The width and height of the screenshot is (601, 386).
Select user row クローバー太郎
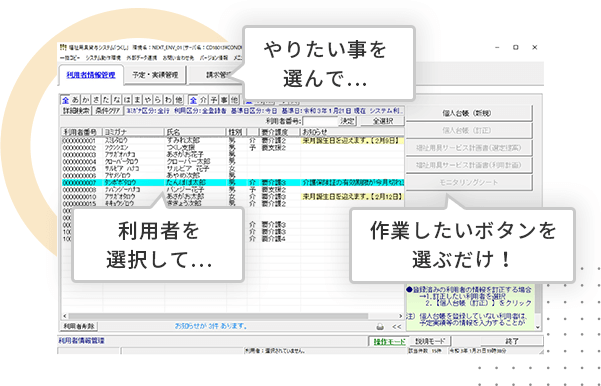[x=233, y=161]
